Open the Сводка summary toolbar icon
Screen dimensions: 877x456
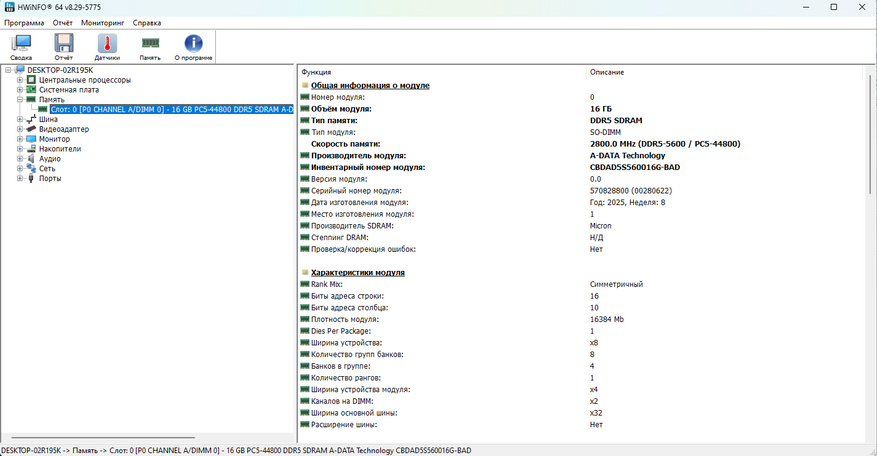[x=21, y=43]
